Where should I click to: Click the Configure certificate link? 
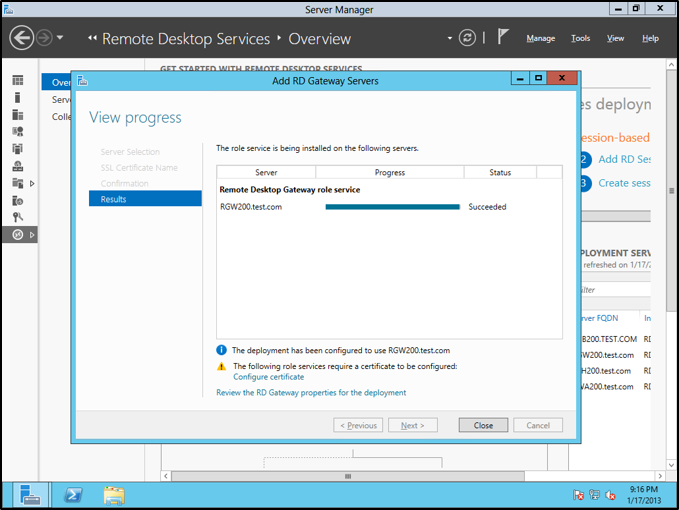[268, 377]
